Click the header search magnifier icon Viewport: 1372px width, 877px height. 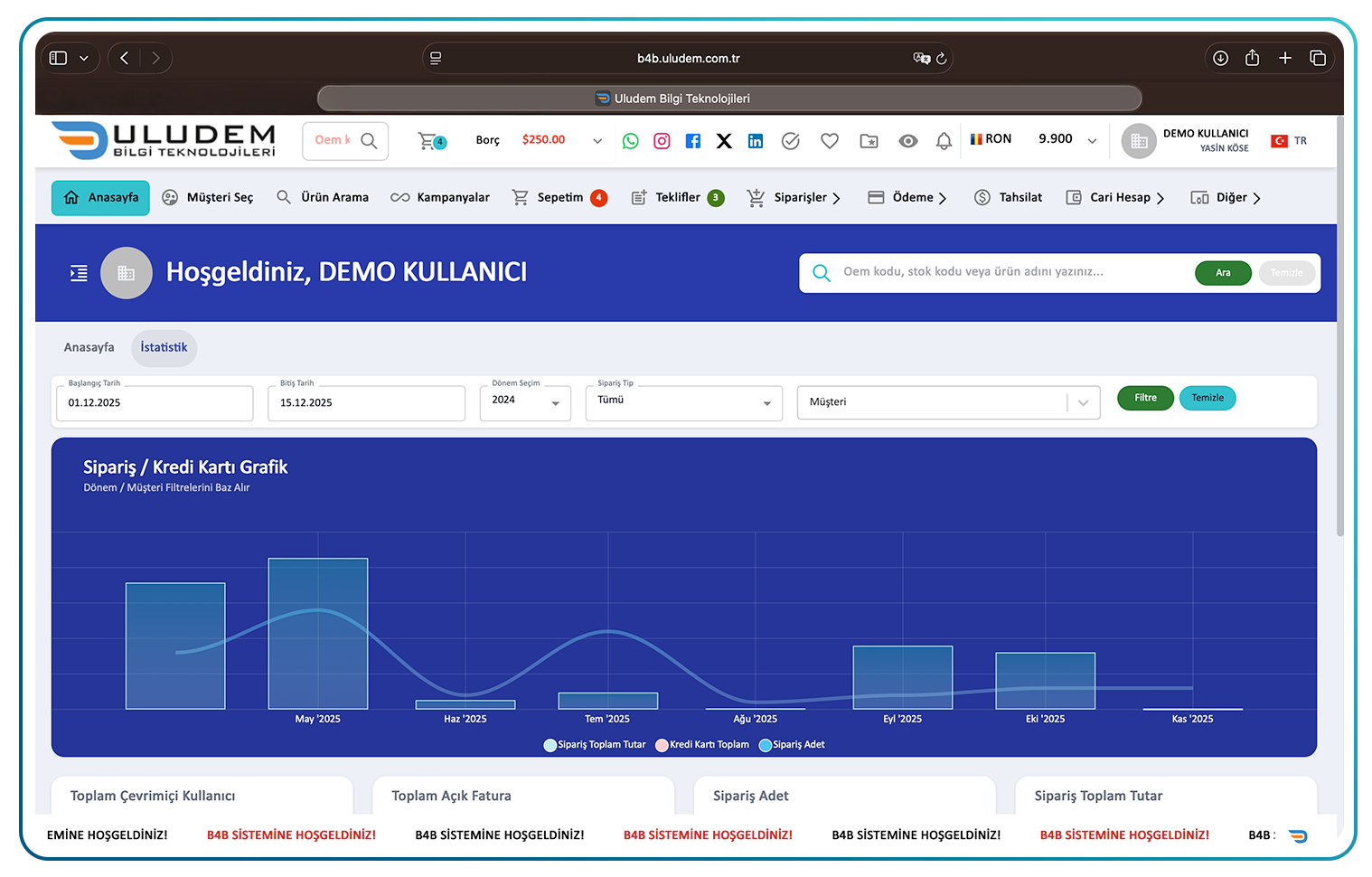[x=369, y=141]
